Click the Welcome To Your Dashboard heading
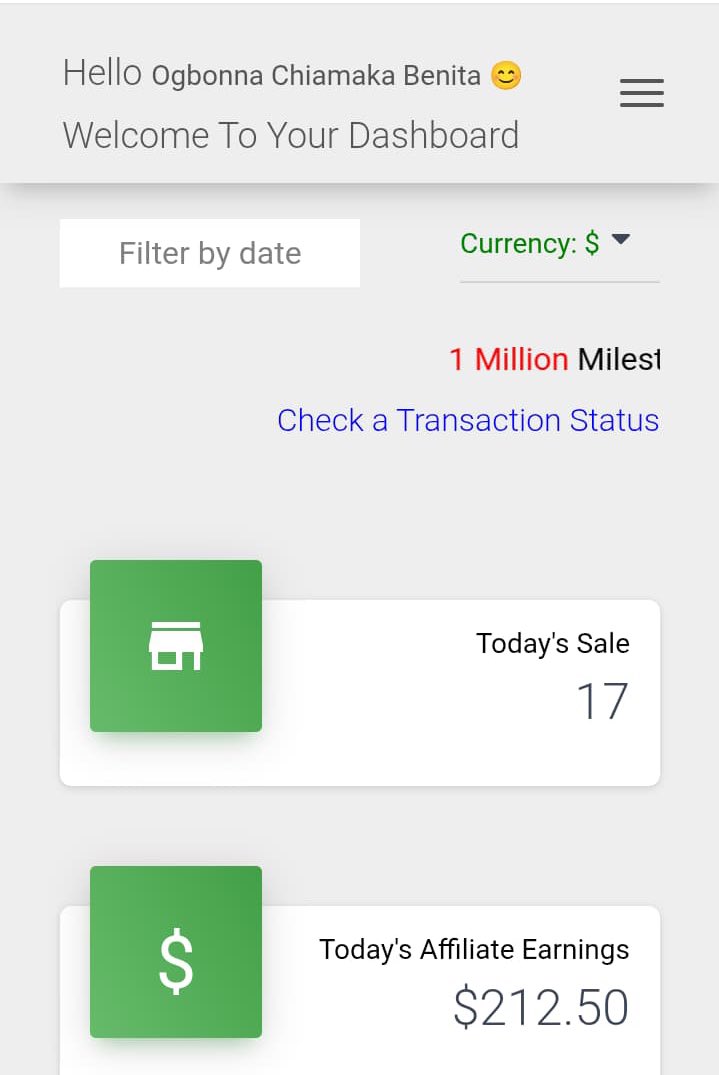 (x=291, y=135)
